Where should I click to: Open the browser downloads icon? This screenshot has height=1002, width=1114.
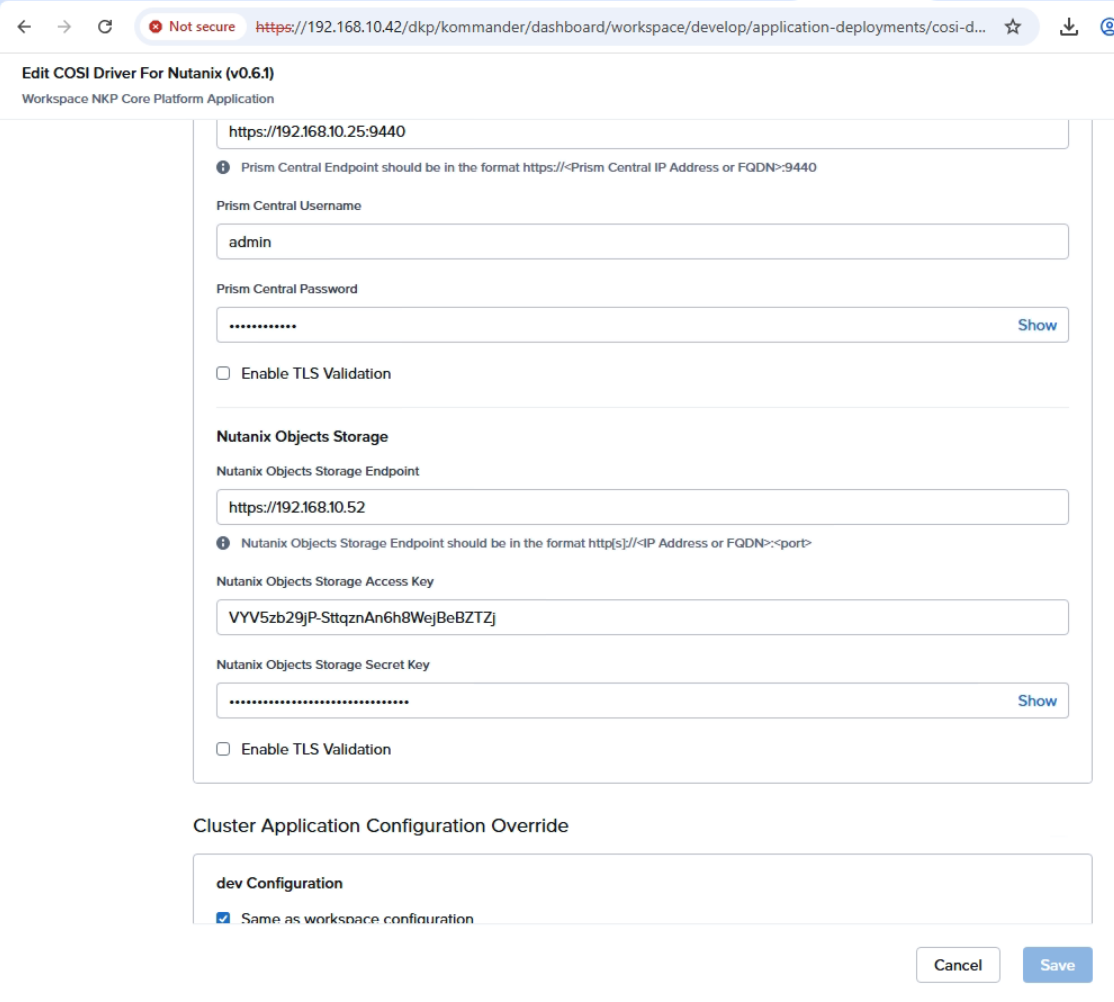[1069, 27]
